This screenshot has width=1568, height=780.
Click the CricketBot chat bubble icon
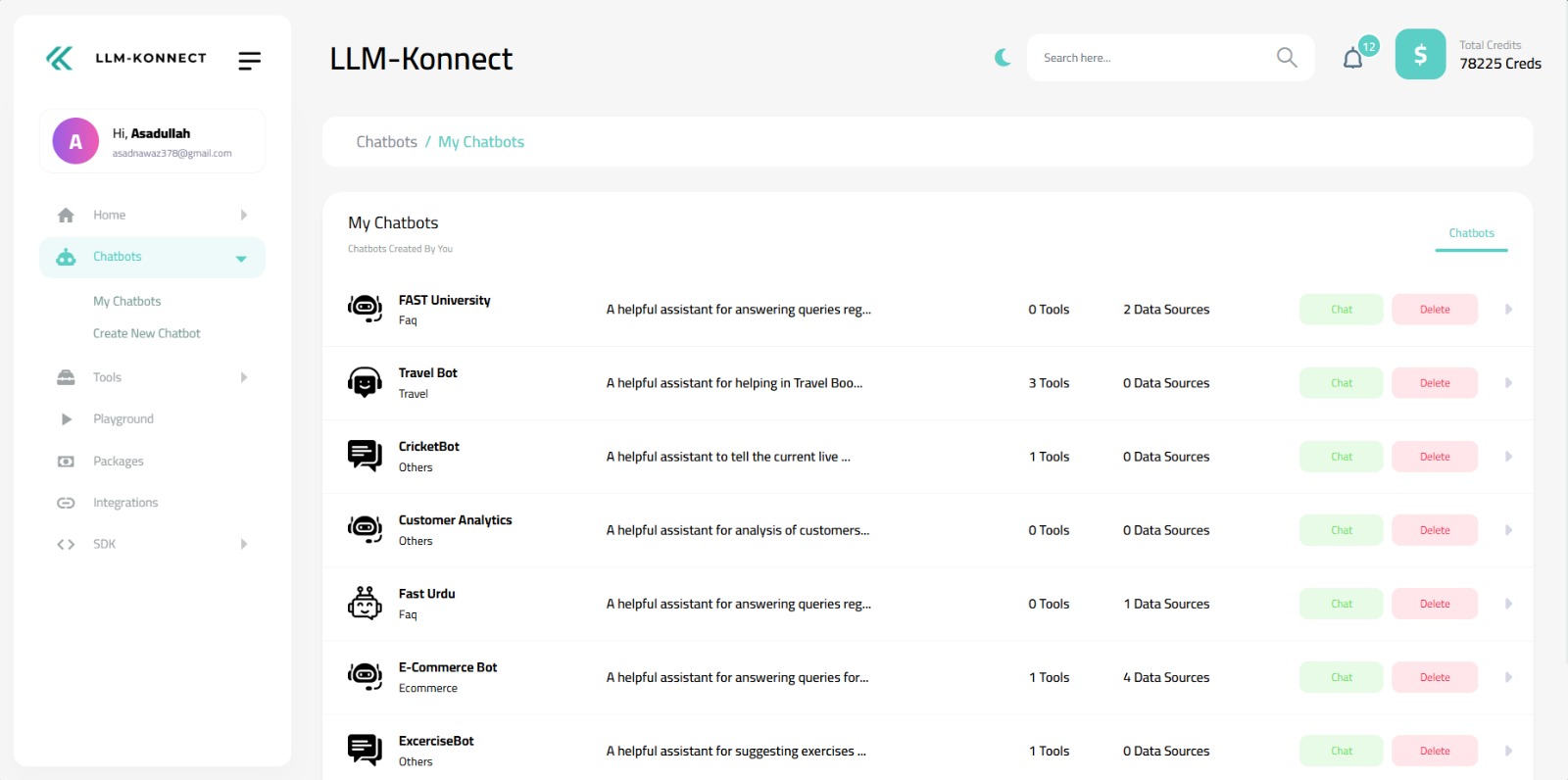point(365,456)
